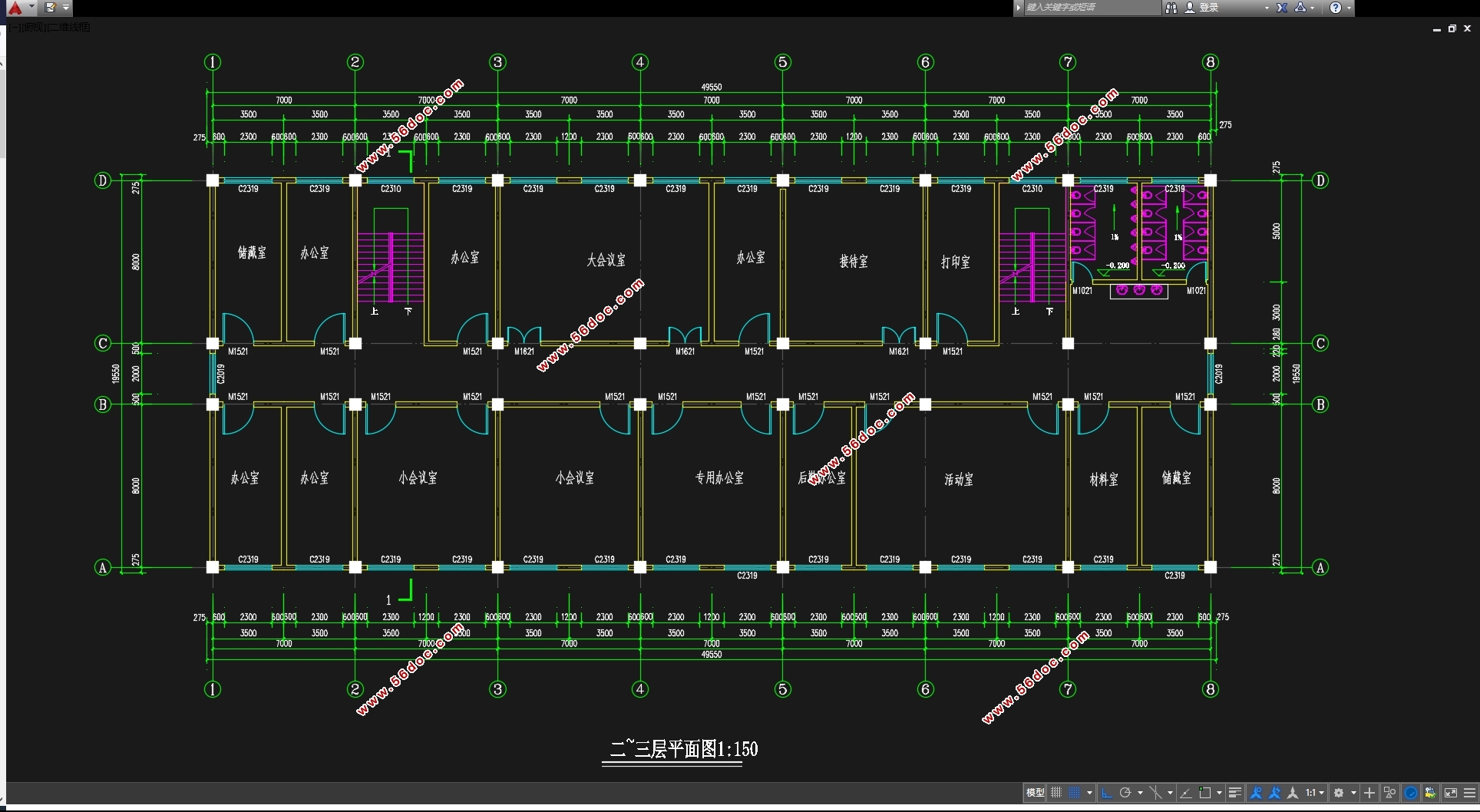Click the system variable monitor icon

coord(1431,793)
